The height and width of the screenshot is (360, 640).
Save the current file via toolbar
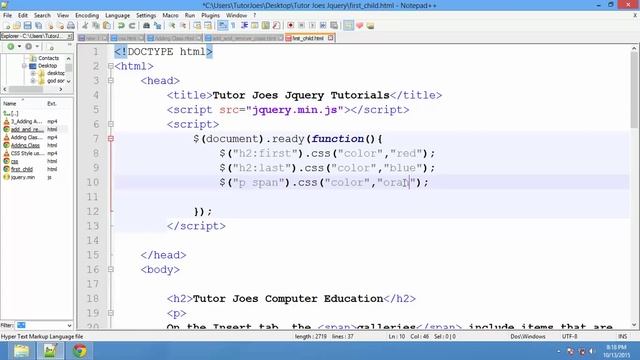[28, 26]
